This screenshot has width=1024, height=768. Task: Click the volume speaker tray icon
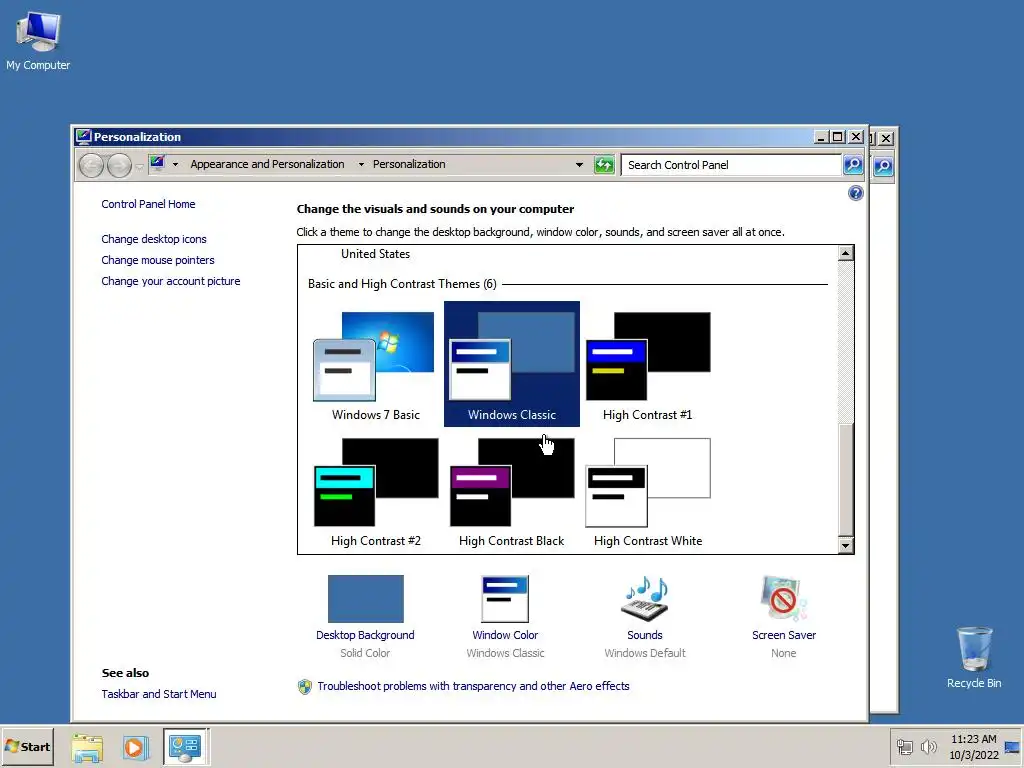click(x=928, y=746)
